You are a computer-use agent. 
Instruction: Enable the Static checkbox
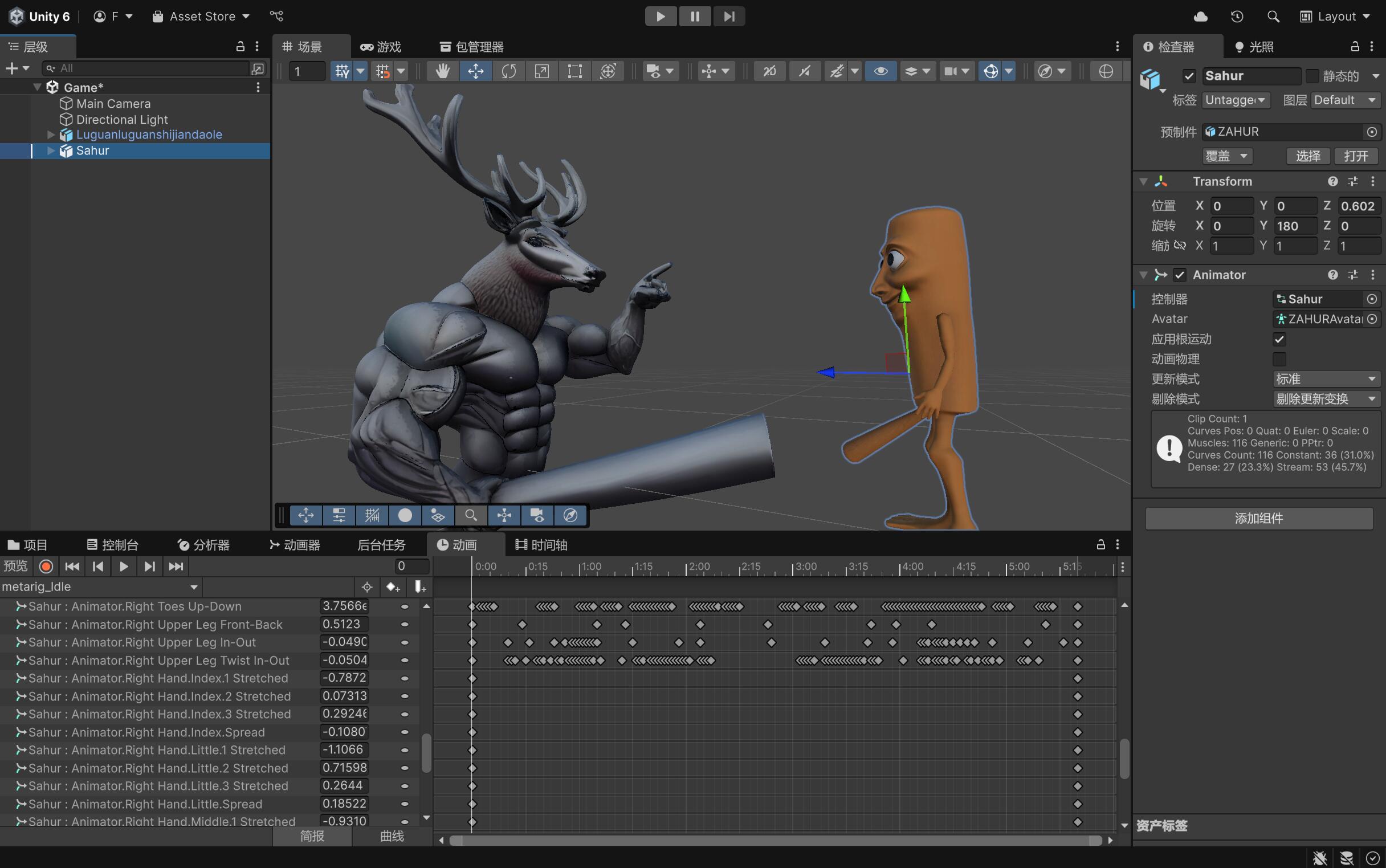coord(1312,76)
